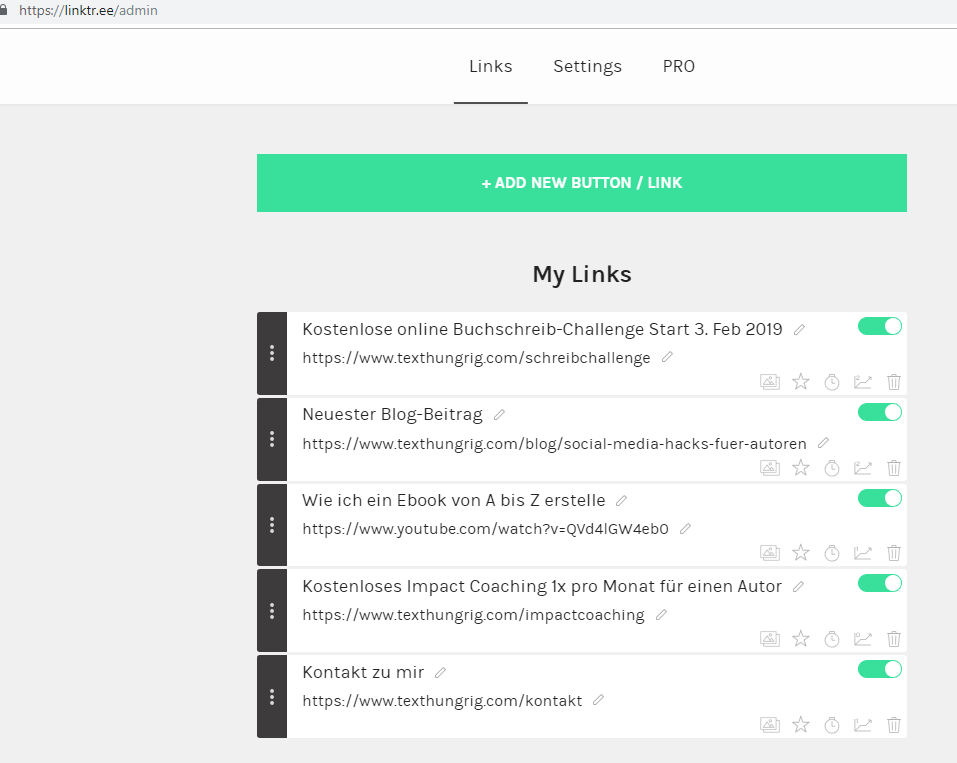Star the Ebook von A bis Z link
Viewport: 957px width, 763px height.
click(801, 553)
